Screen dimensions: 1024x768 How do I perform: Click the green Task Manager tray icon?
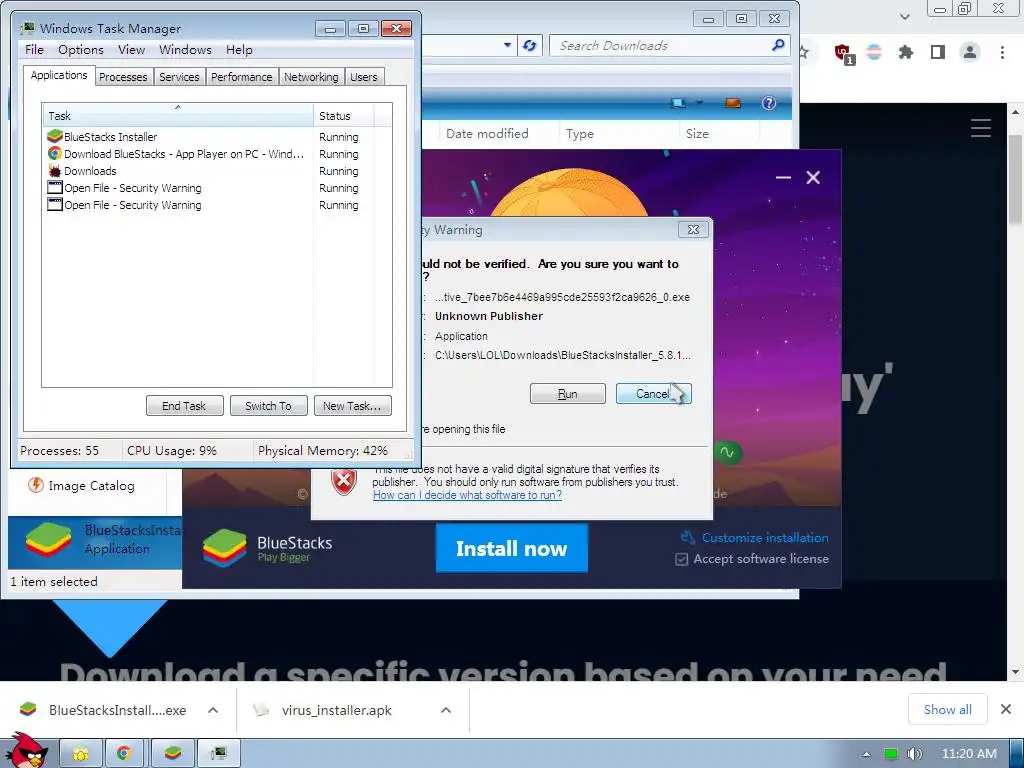click(x=891, y=754)
